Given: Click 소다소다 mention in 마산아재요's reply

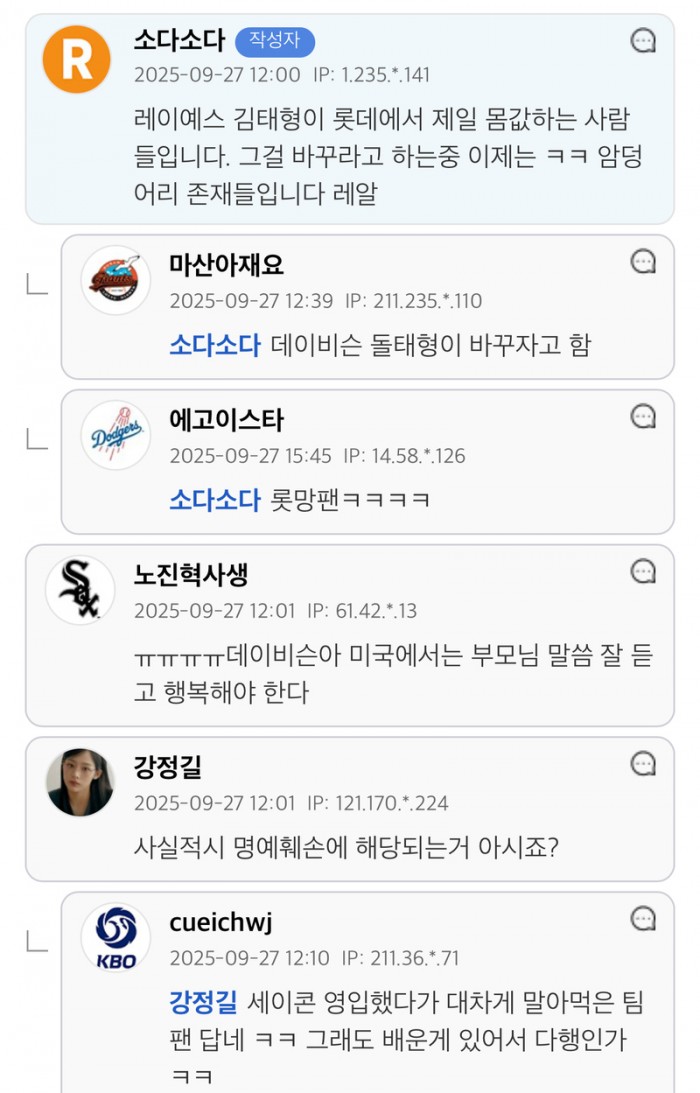Looking at the screenshot, I should (214, 345).
